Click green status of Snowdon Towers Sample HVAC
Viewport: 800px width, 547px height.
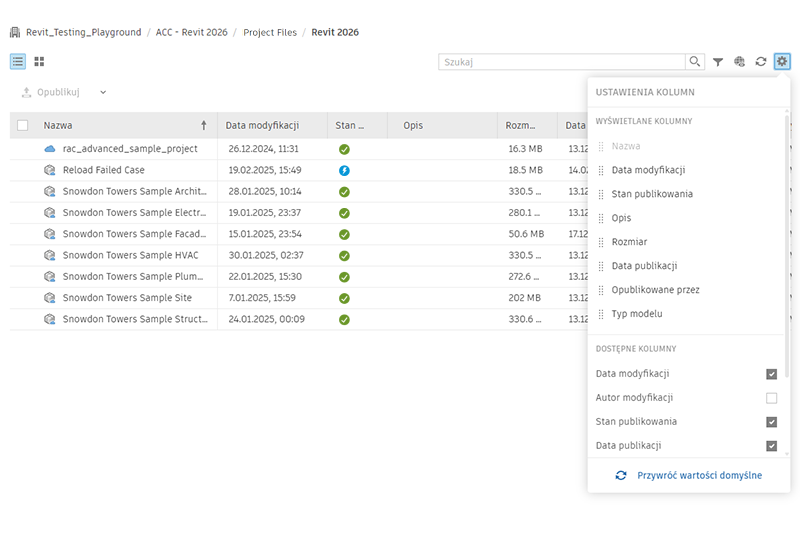click(x=344, y=256)
